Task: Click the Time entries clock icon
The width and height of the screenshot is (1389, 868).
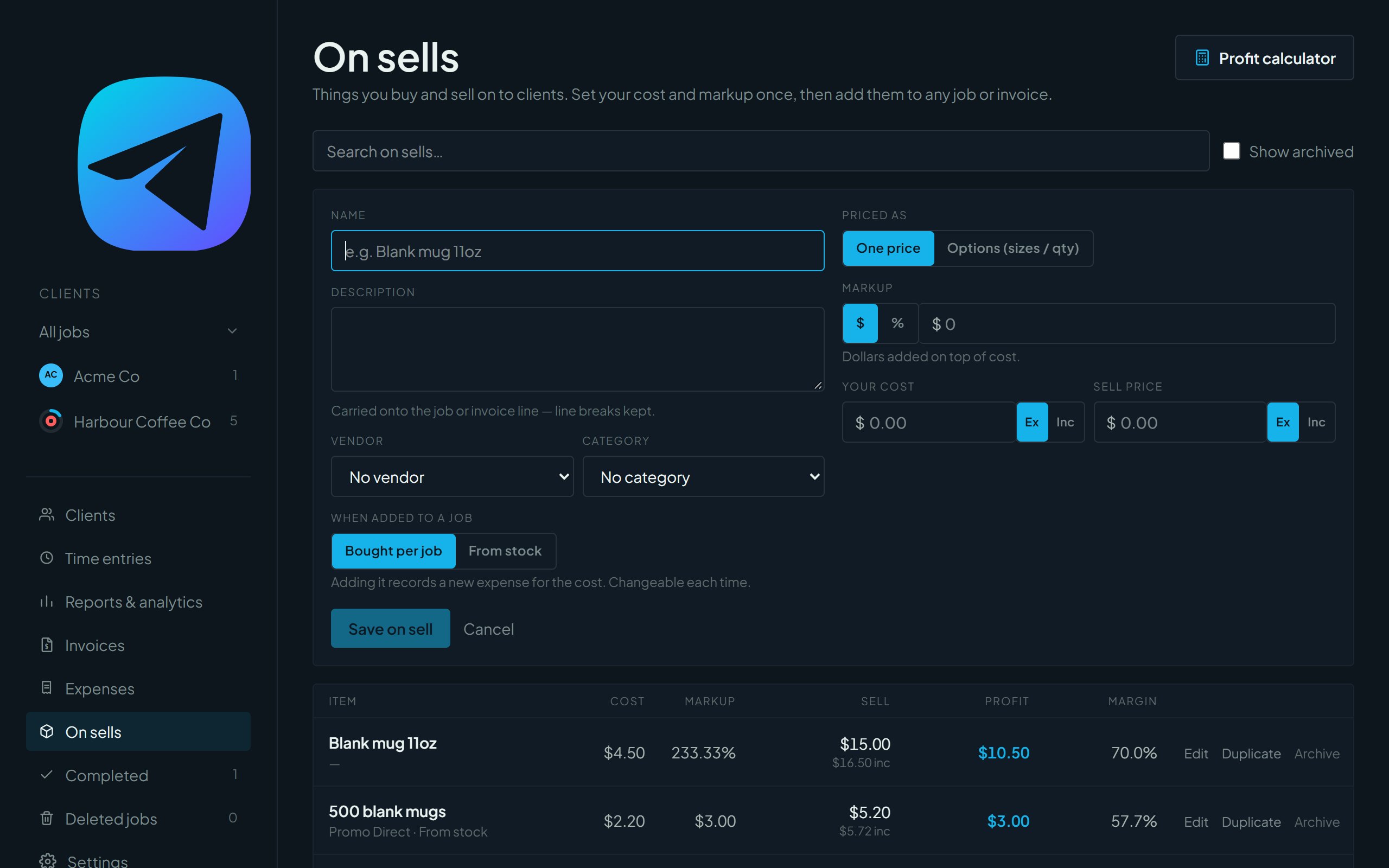Action: click(x=47, y=558)
